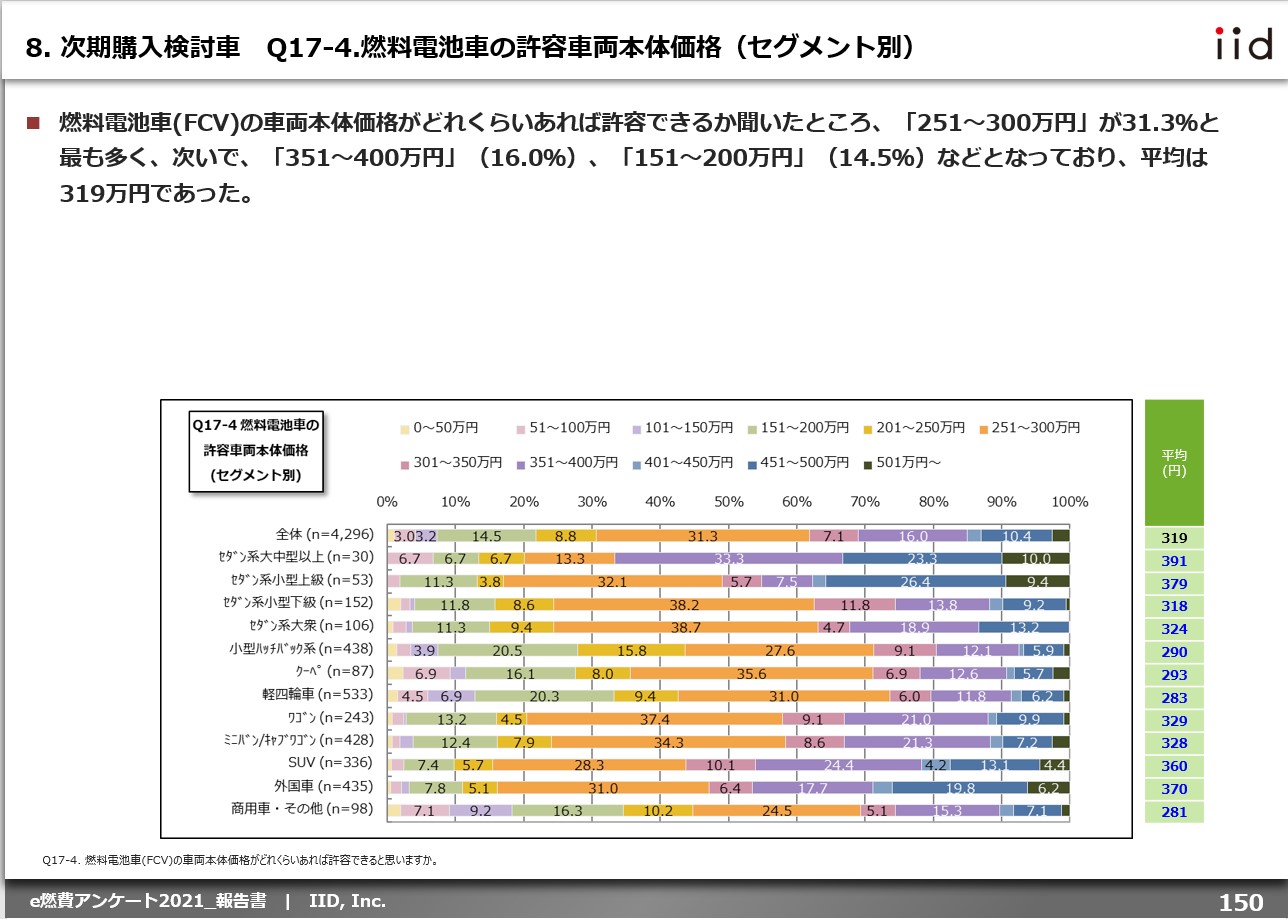
Task: Click the 全体 (n=4,296) row label
Action: 325,534
